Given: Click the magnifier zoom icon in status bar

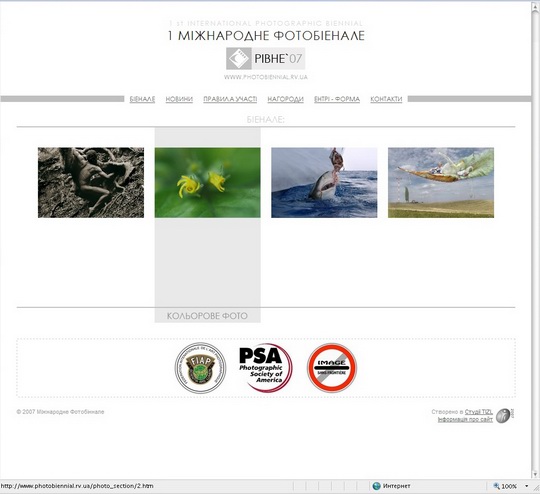Looking at the screenshot, I should (x=496, y=486).
